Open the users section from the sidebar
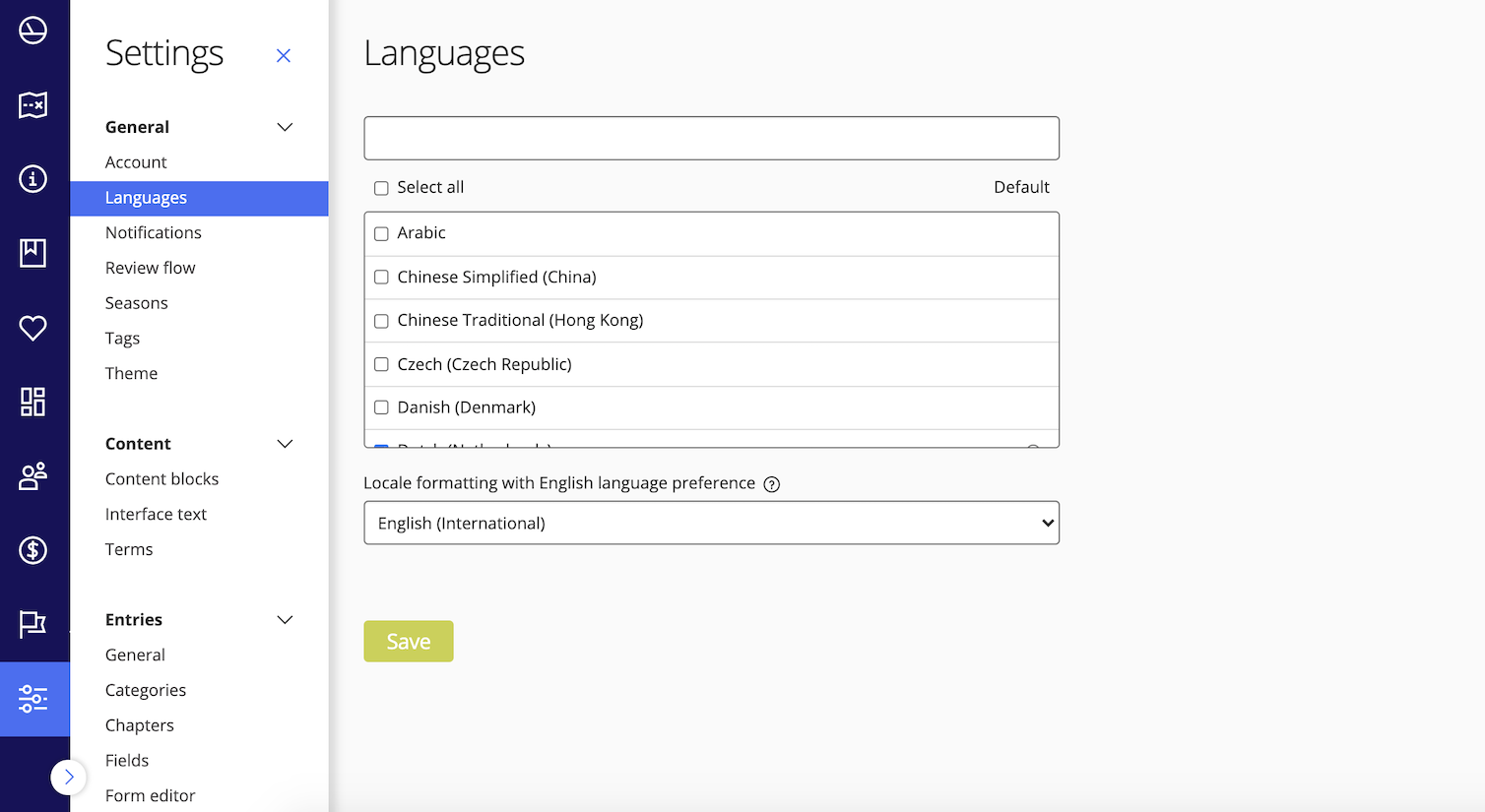 pos(32,475)
